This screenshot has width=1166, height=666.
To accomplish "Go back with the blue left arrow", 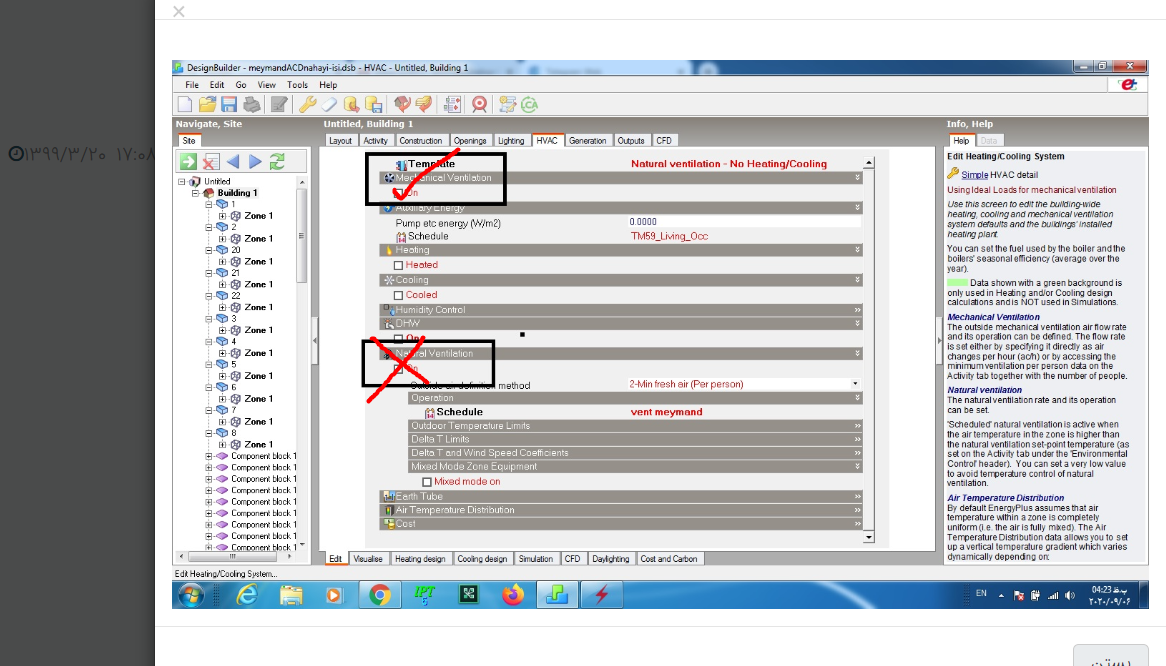I will point(233,161).
